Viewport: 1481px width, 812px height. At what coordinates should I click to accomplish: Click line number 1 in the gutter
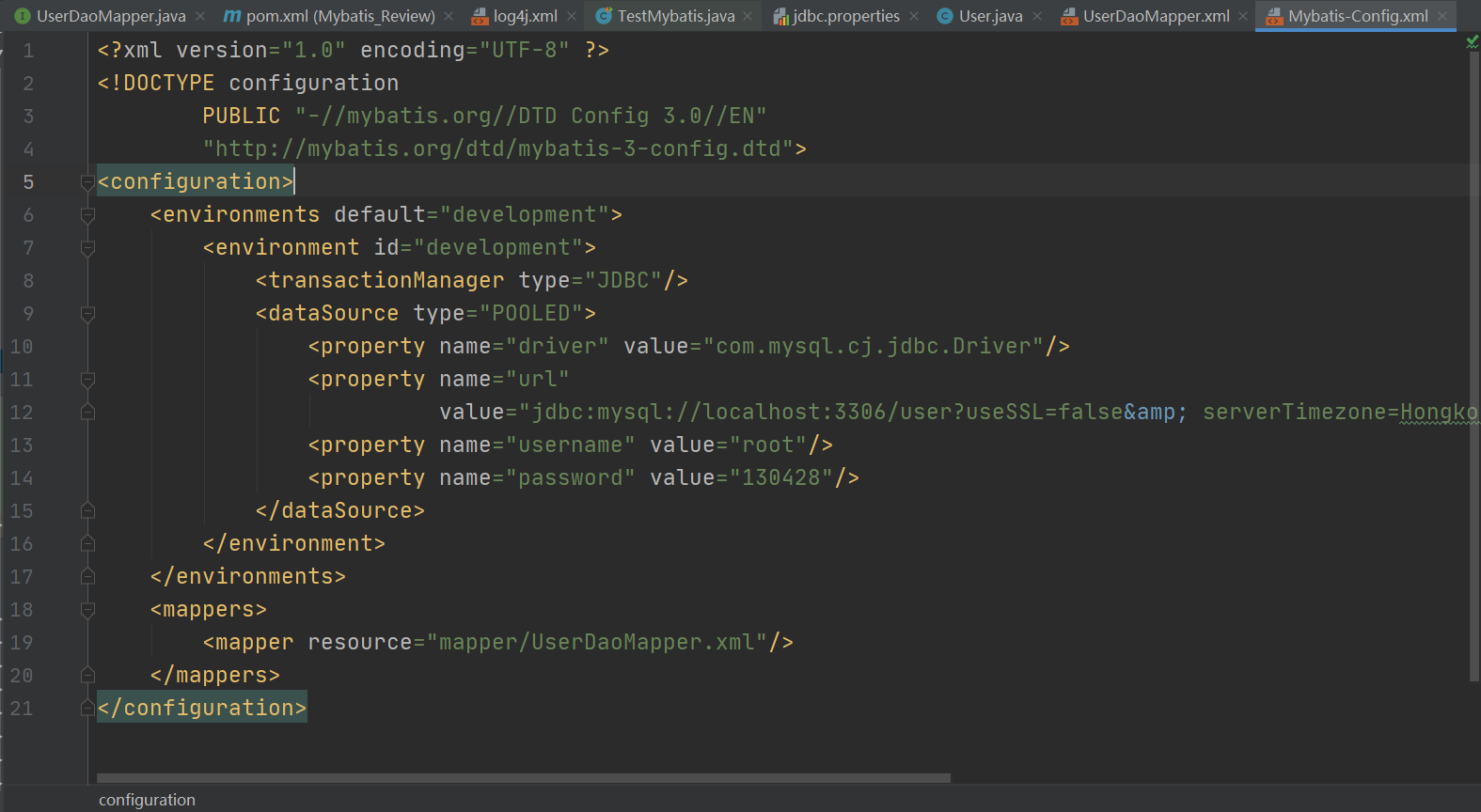tap(28, 51)
